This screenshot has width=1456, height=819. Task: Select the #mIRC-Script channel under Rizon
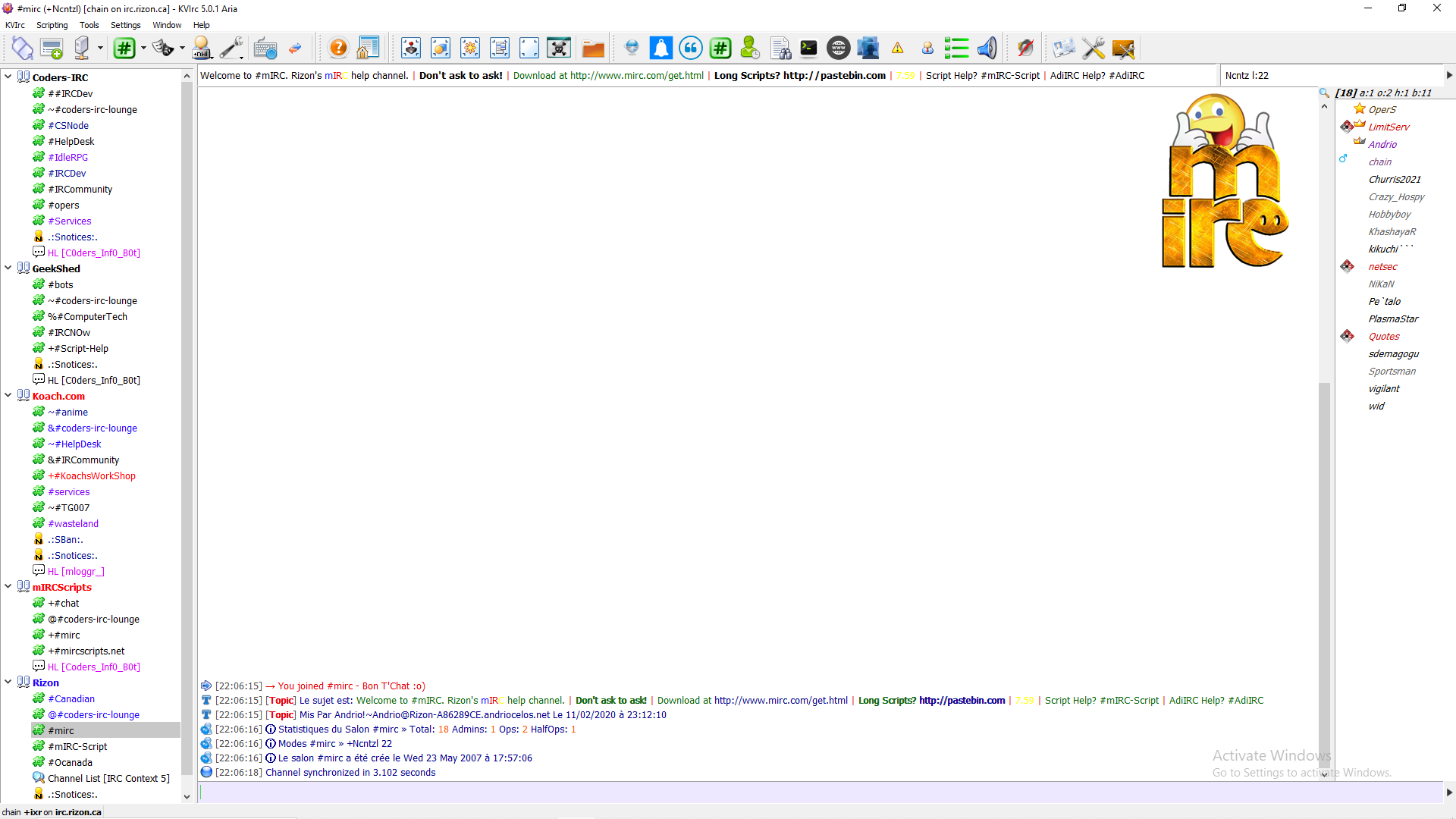77,746
